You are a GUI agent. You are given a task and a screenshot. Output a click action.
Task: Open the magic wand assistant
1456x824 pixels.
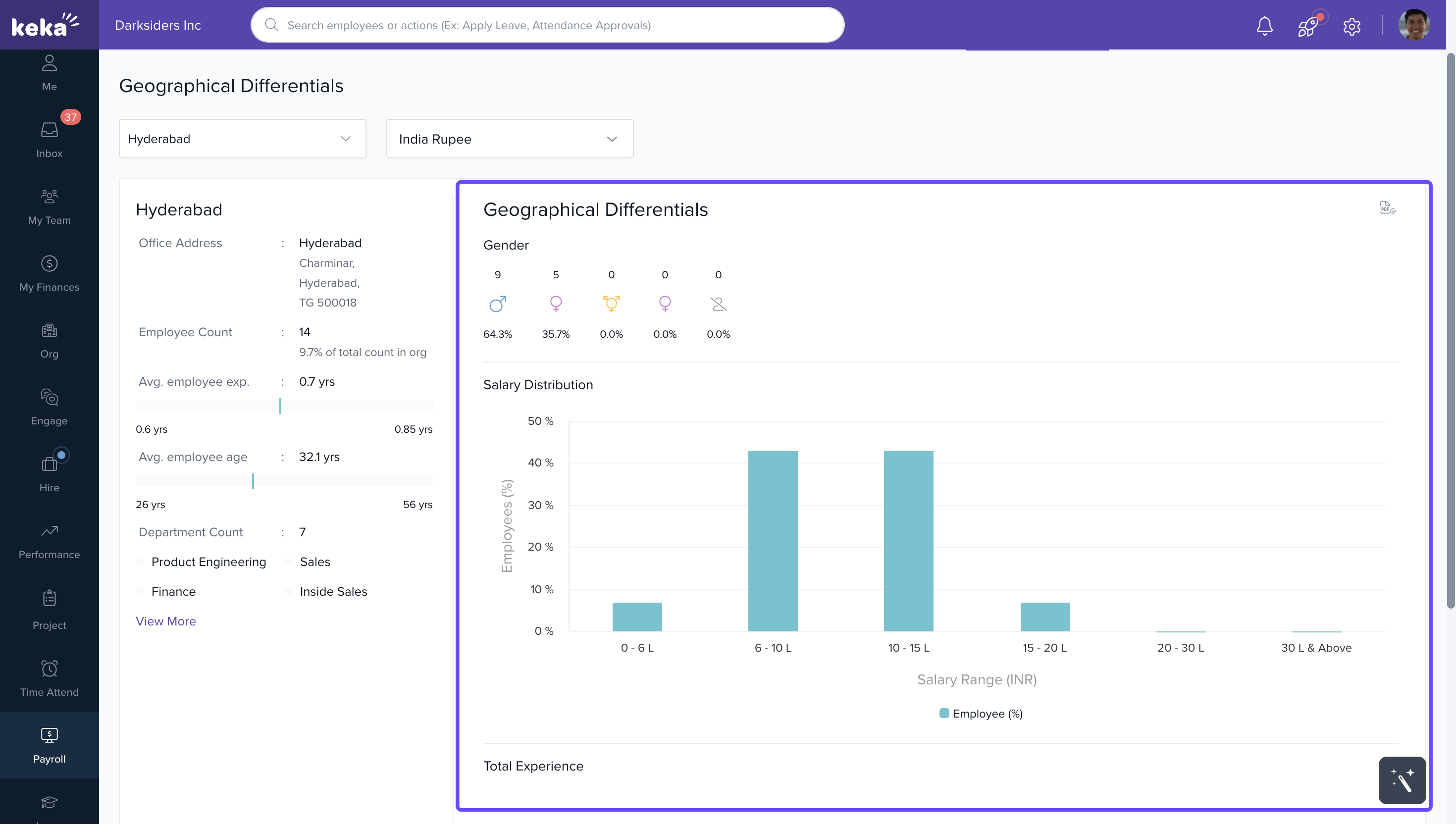(x=1401, y=780)
